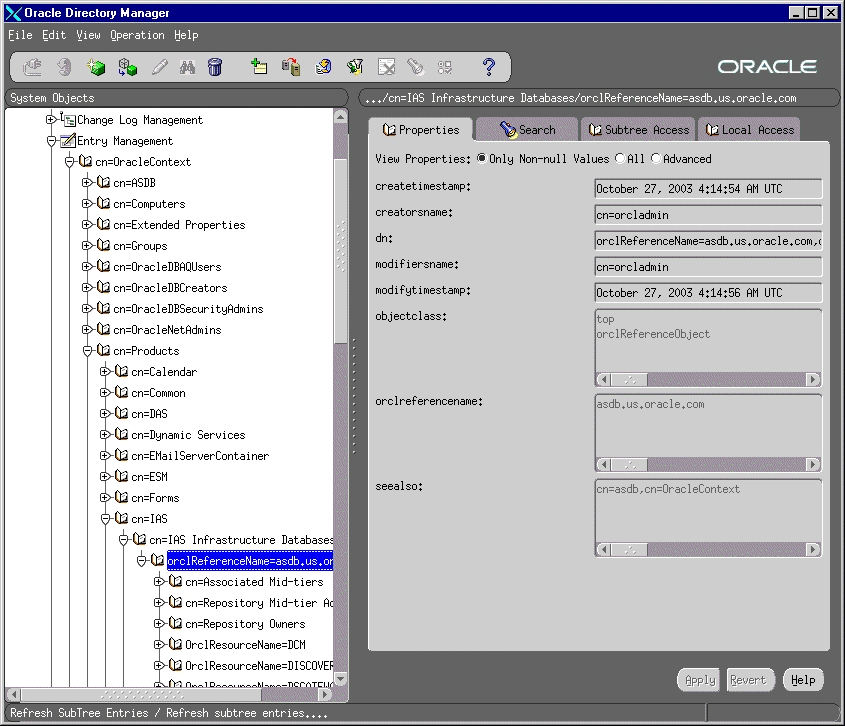Collapse the cn=Products tree node

[87, 351]
